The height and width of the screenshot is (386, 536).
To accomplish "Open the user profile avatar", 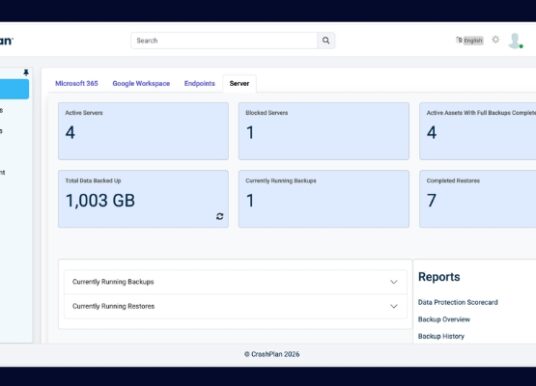I will [515, 41].
